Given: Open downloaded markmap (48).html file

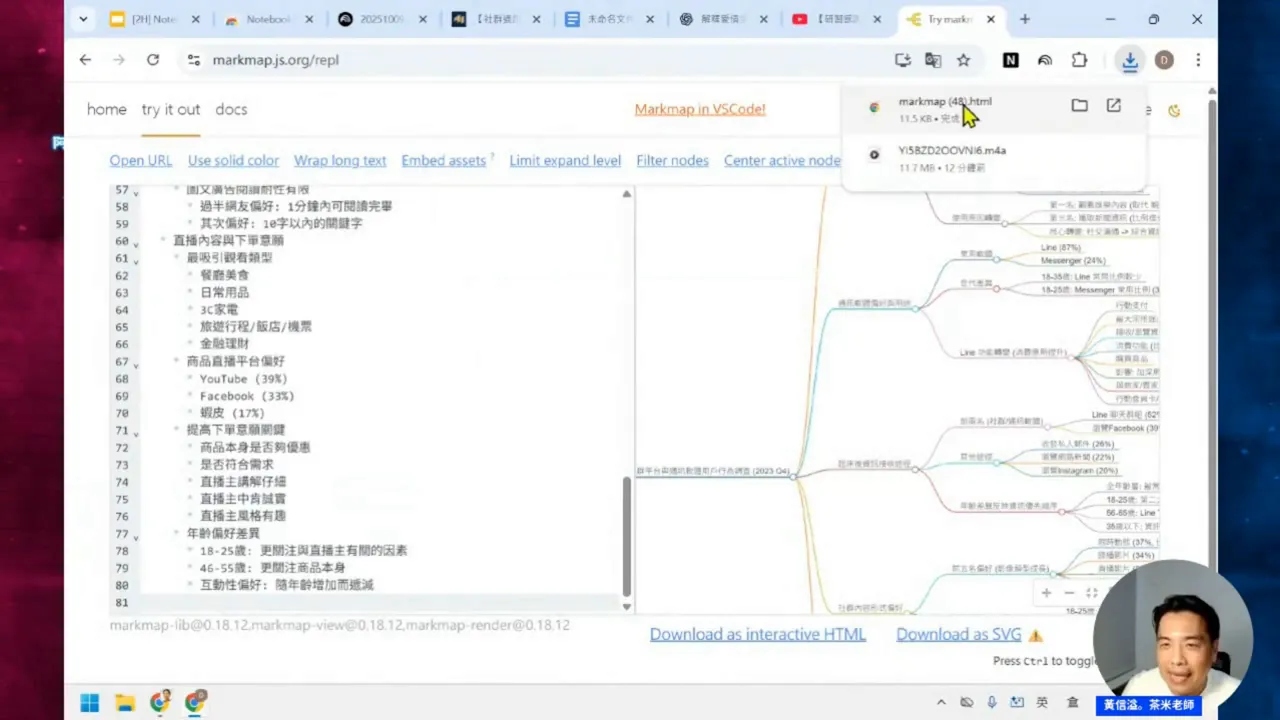Looking at the screenshot, I should pos(945,101).
